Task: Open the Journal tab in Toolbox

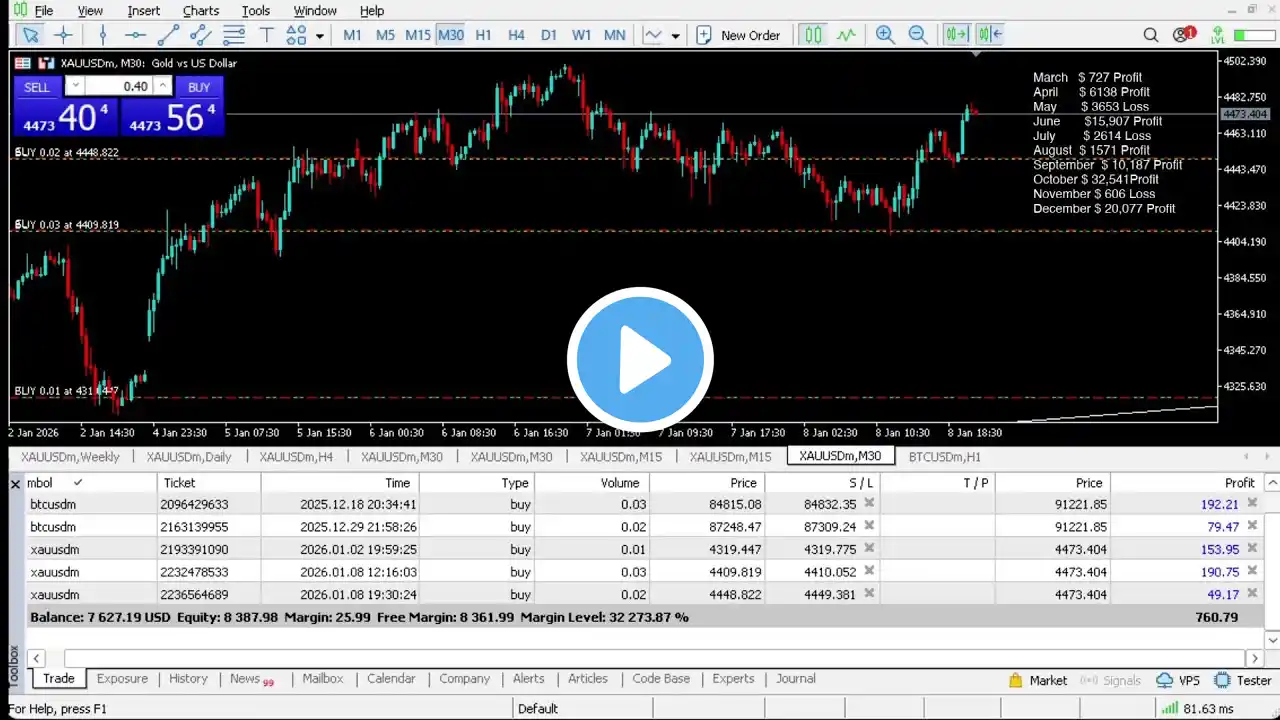Action: 796,679
